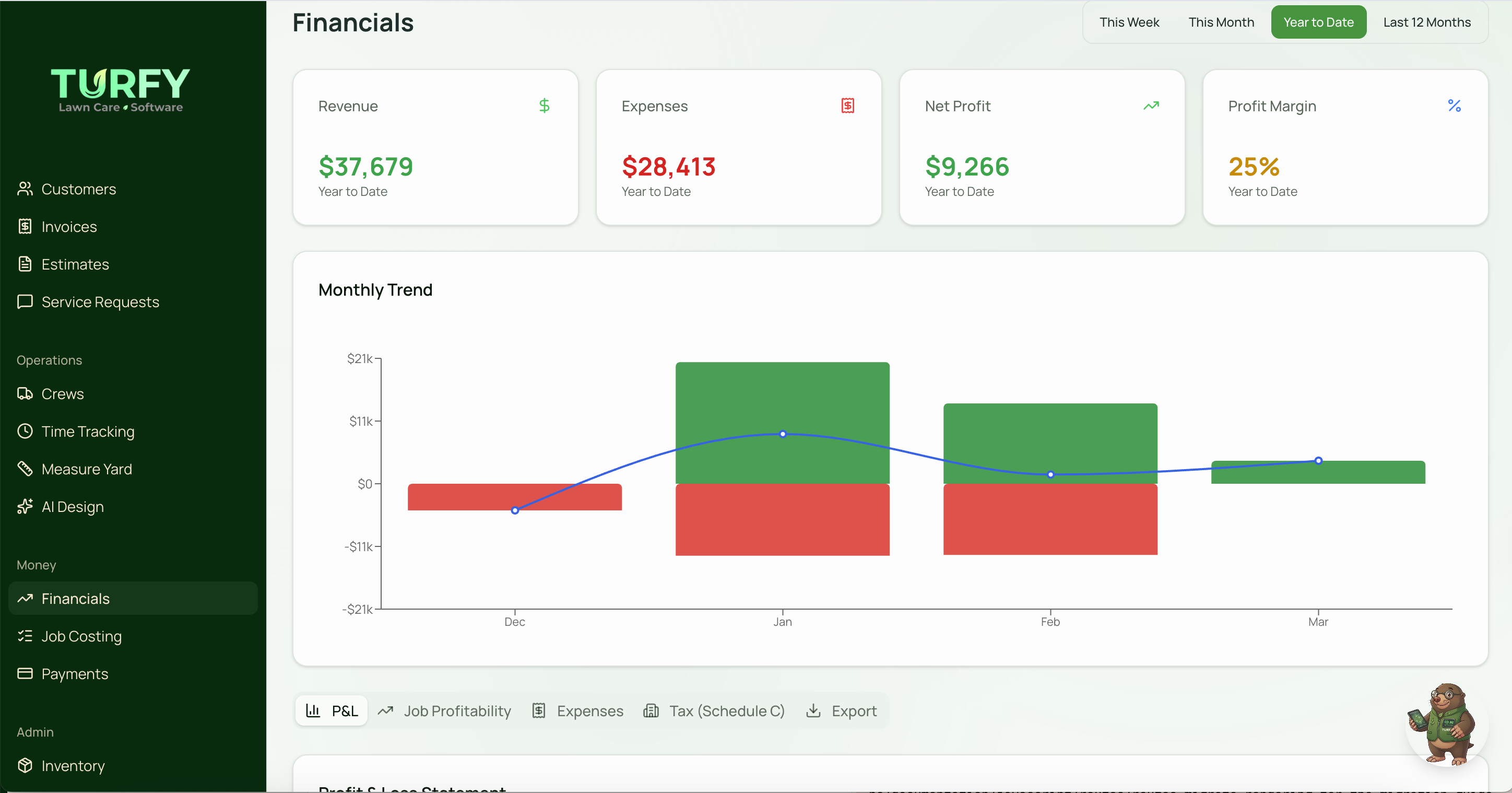Navigate to Crews
Viewport: 1512px width, 793px height.
(133, 393)
